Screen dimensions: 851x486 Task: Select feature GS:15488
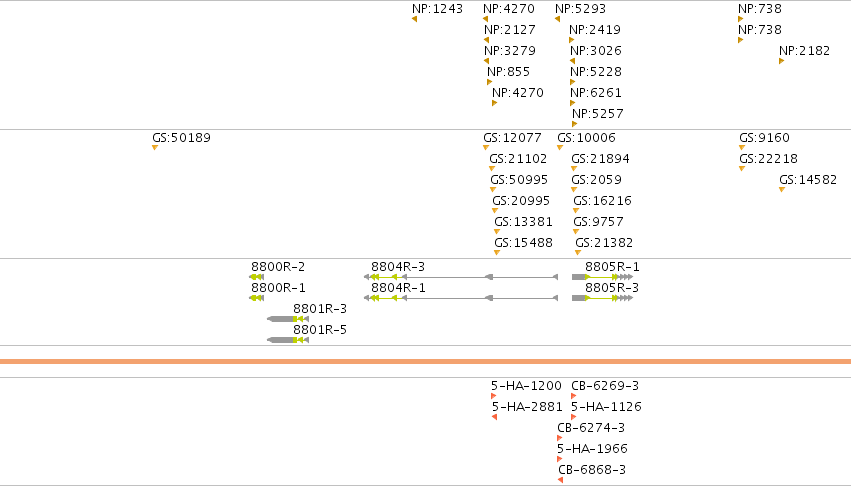coord(523,243)
